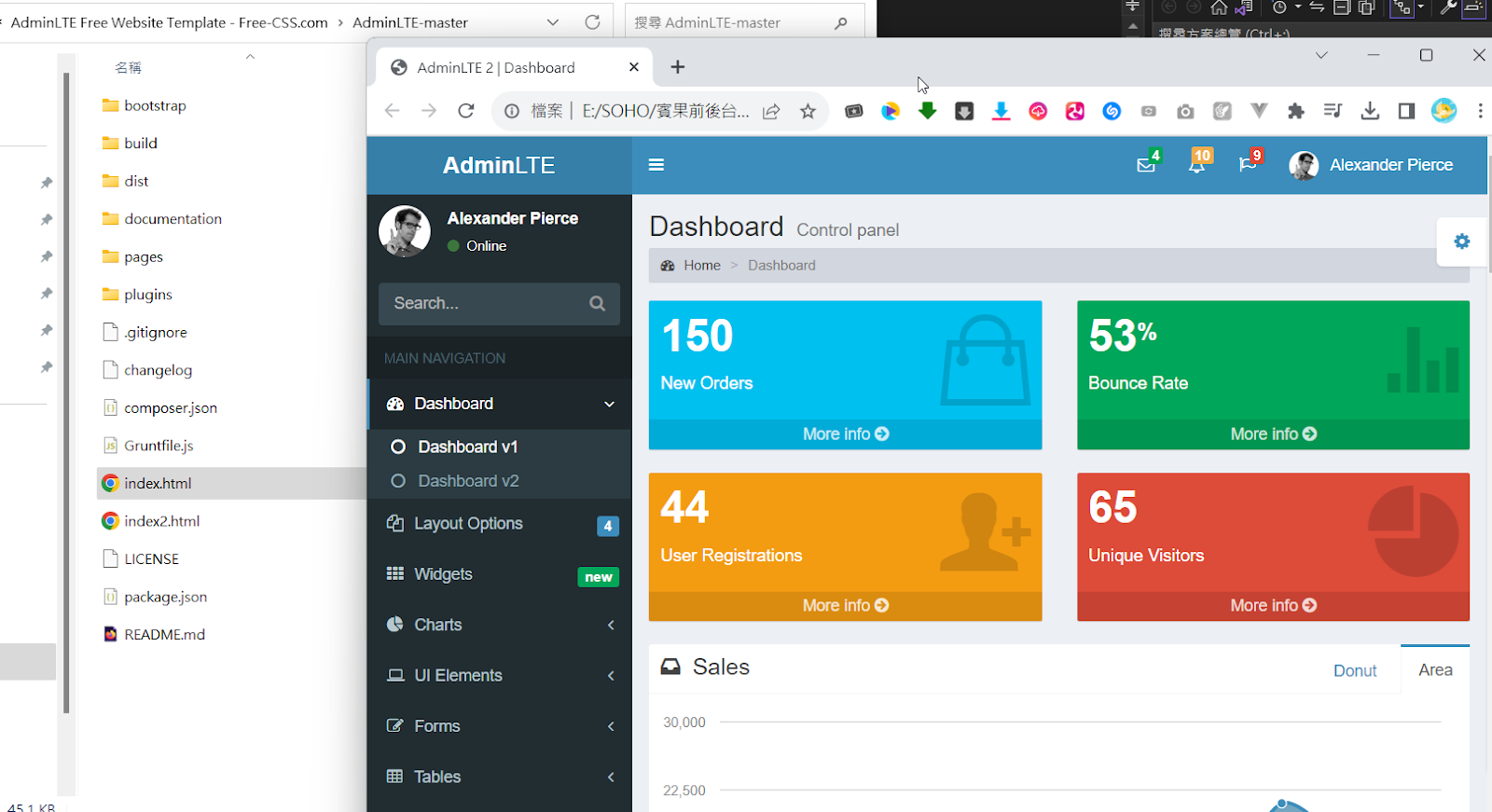Click the green down-arrow extension icon
Image resolution: width=1492 pixels, height=812 pixels.
[927, 111]
